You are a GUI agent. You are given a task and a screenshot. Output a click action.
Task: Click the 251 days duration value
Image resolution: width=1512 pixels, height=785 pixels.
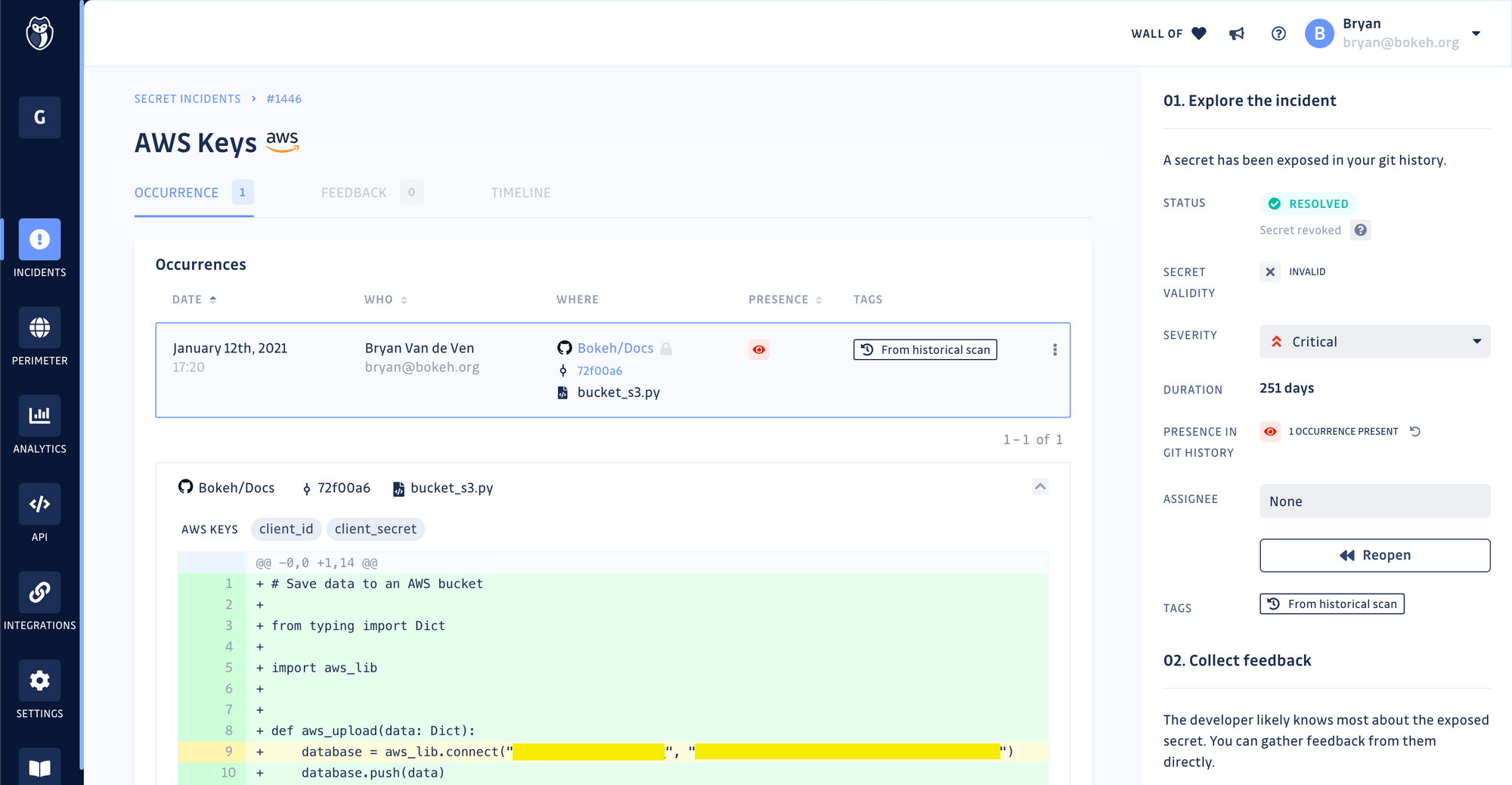click(x=1287, y=388)
